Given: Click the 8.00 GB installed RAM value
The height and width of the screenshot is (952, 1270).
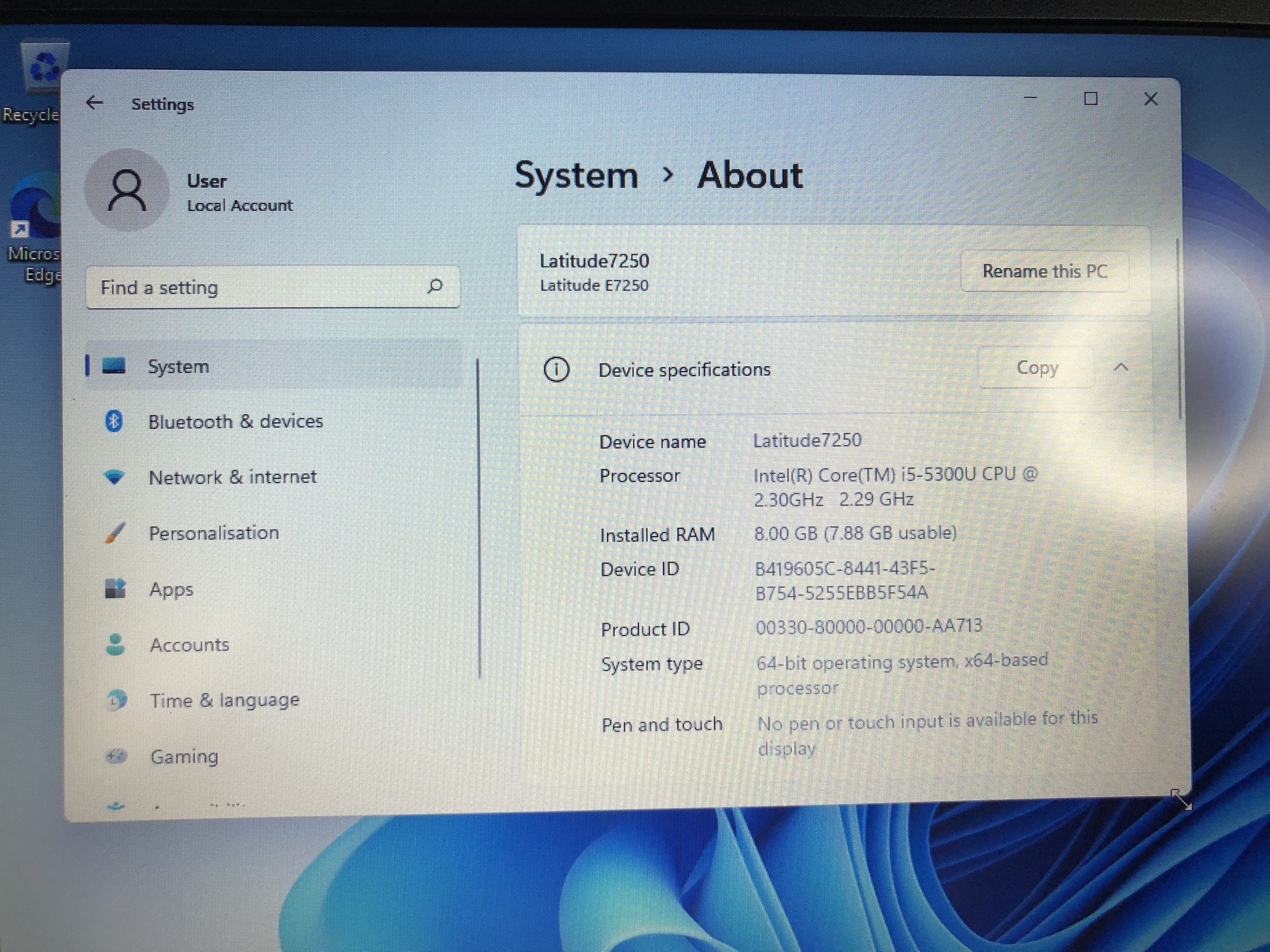Looking at the screenshot, I should point(855,533).
